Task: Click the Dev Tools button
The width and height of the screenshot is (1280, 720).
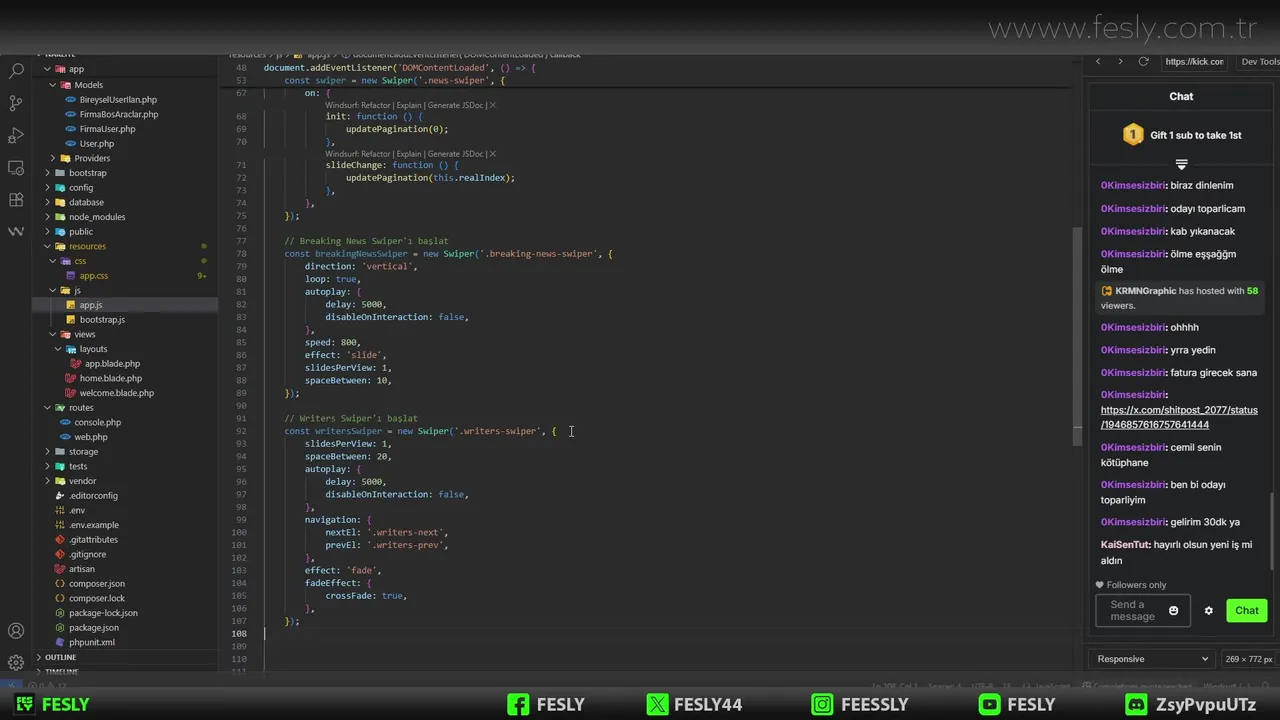Action: 1259,62
